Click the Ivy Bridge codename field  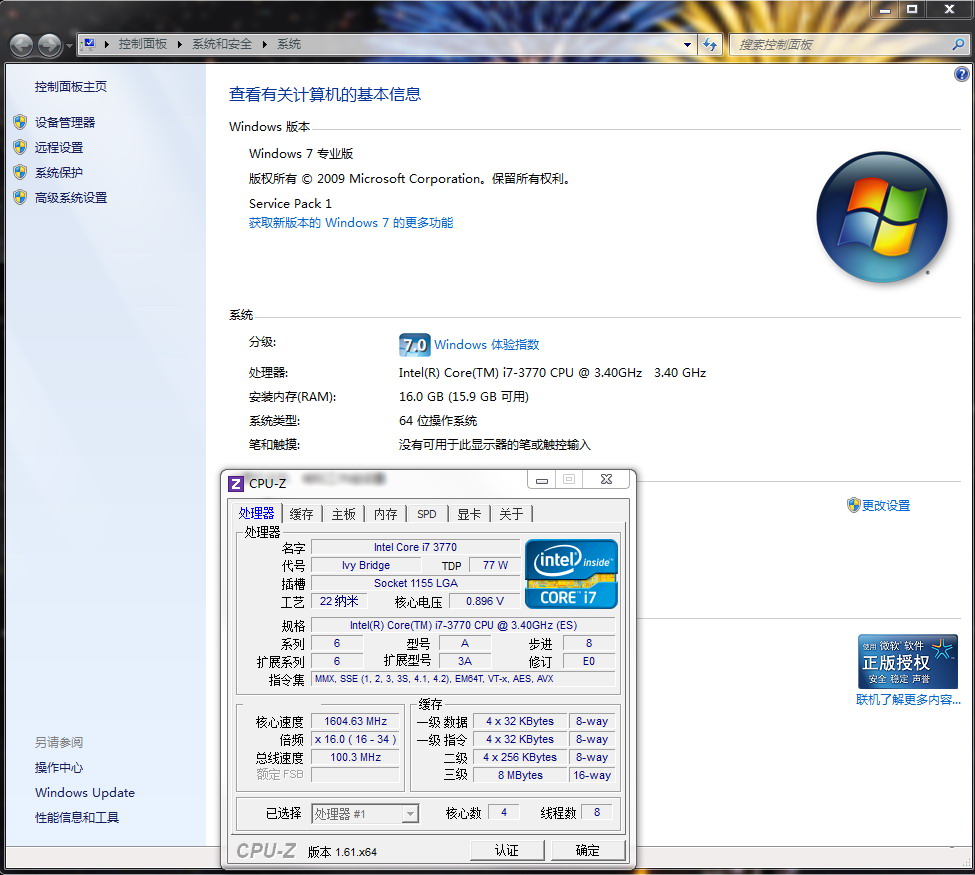point(366,565)
